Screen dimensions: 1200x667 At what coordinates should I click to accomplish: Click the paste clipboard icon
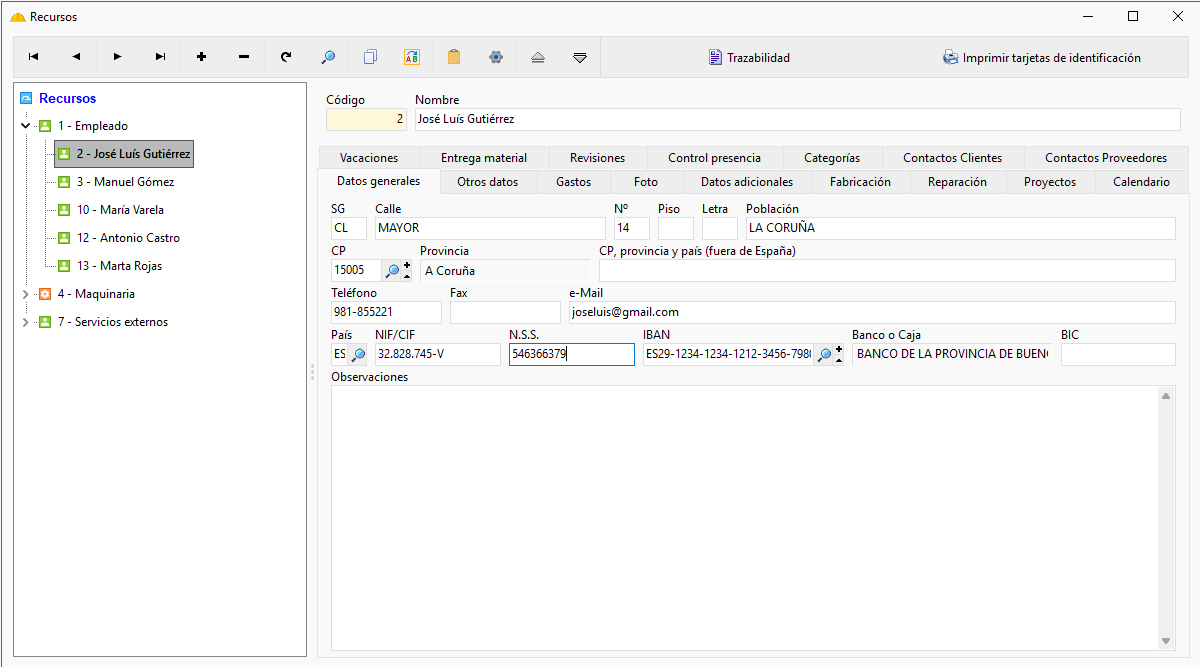(x=454, y=57)
